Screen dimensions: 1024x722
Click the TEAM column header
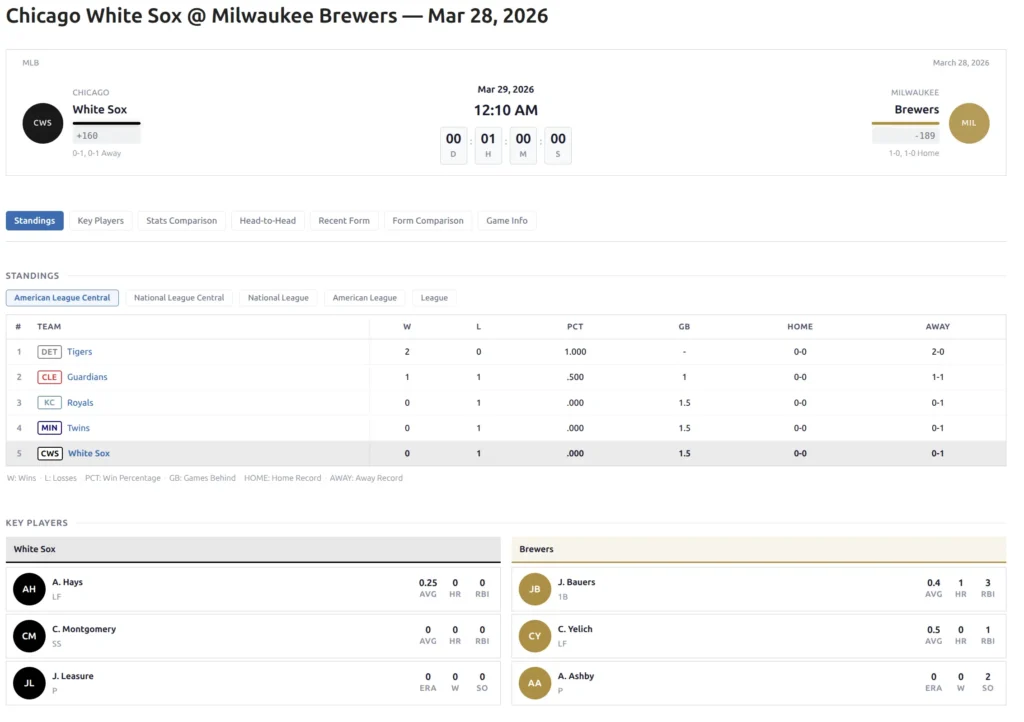(x=49, y=326)
